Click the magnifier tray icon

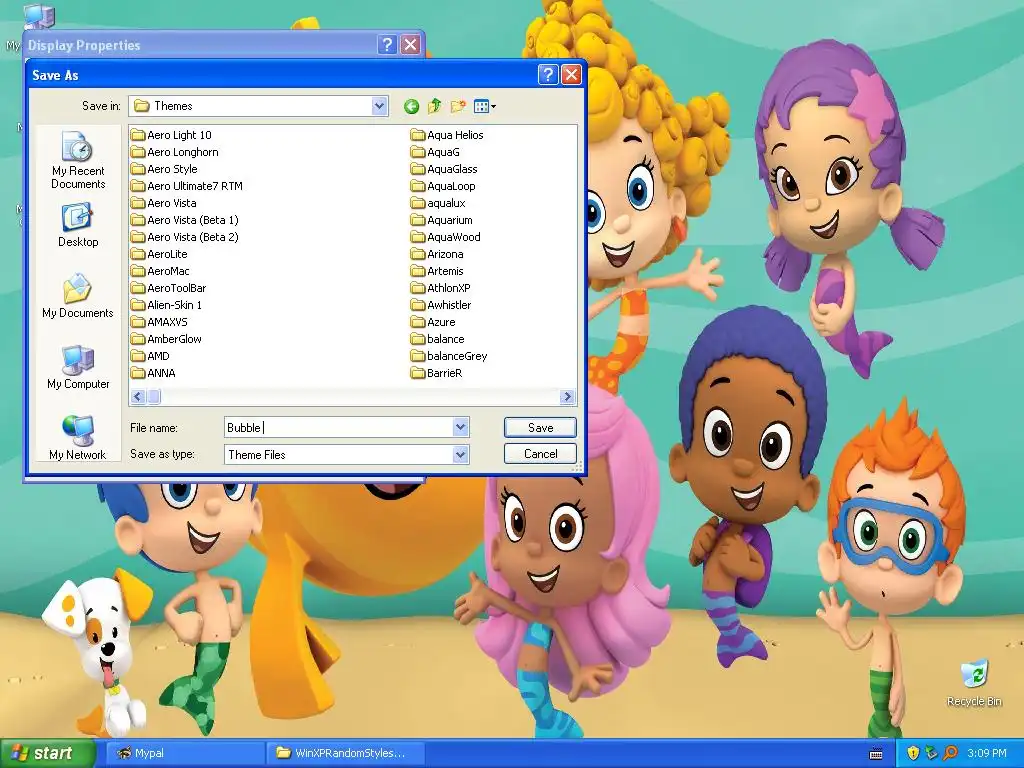pyautogui.click(x=950, y=753)
